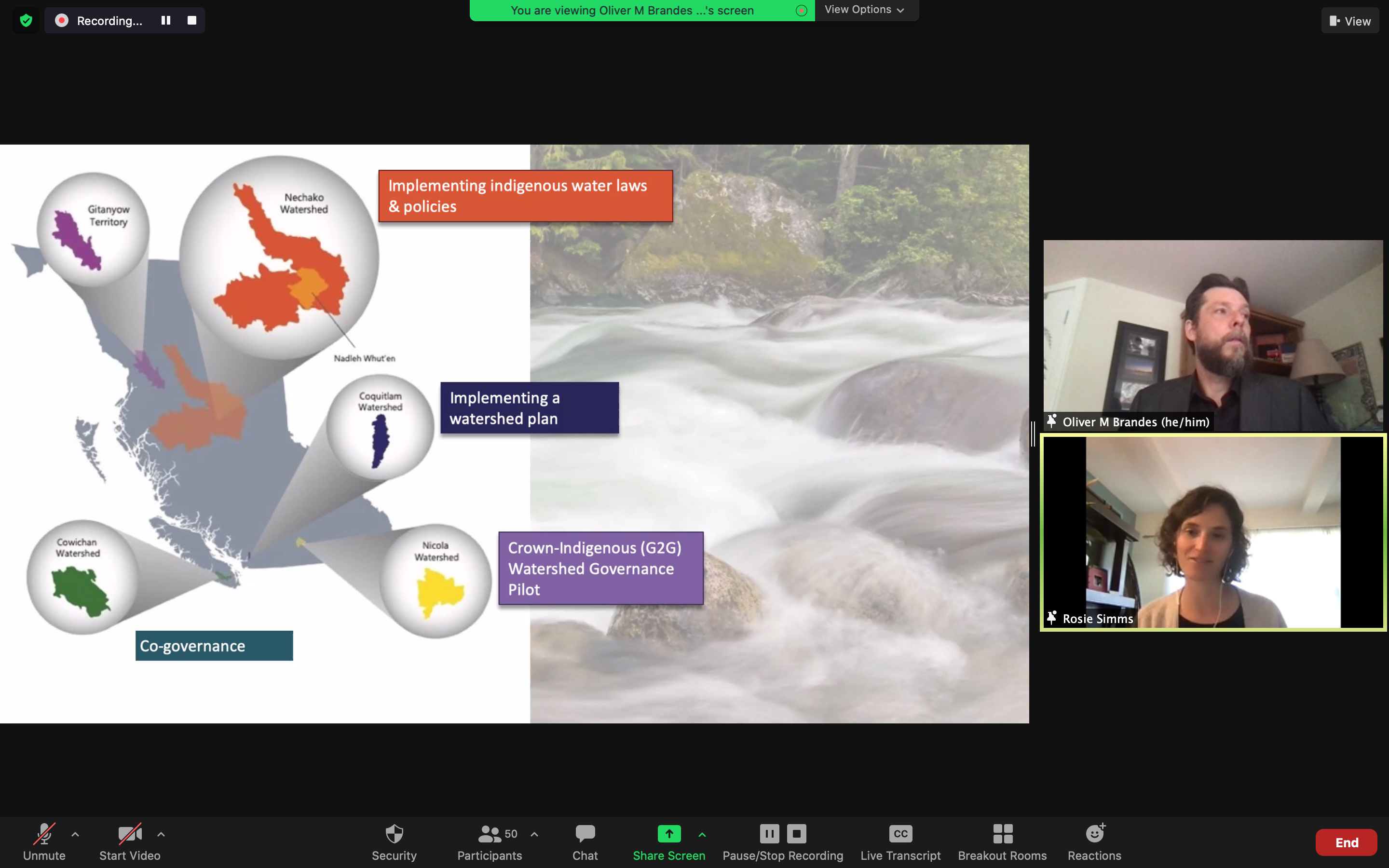Viewport: 1389px width, 868px height.
Task: Click the Coquitlam Watershed map label
Action: tap(380, 401)
